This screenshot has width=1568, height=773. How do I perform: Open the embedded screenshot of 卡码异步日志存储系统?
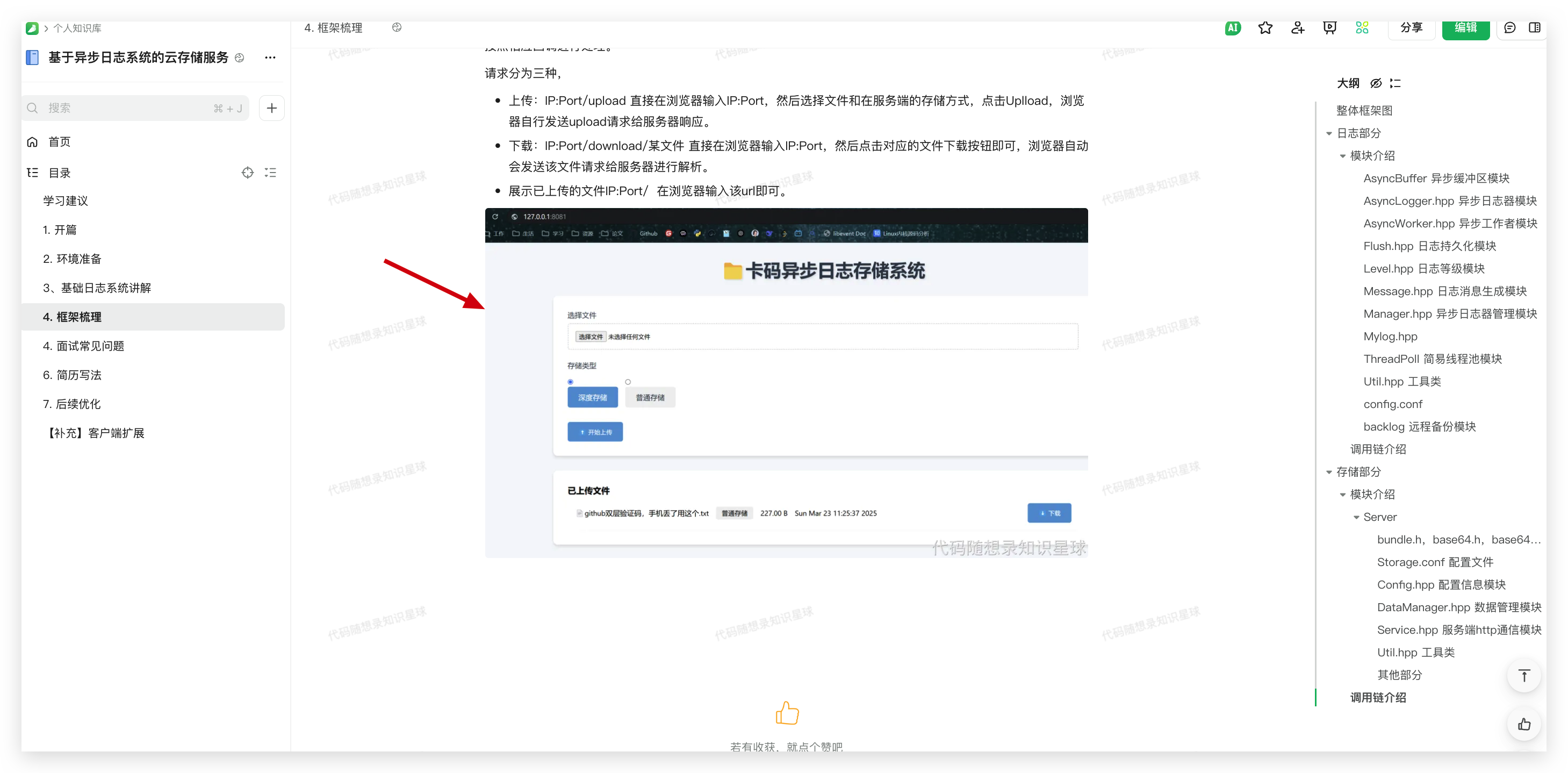click(786, 383)
